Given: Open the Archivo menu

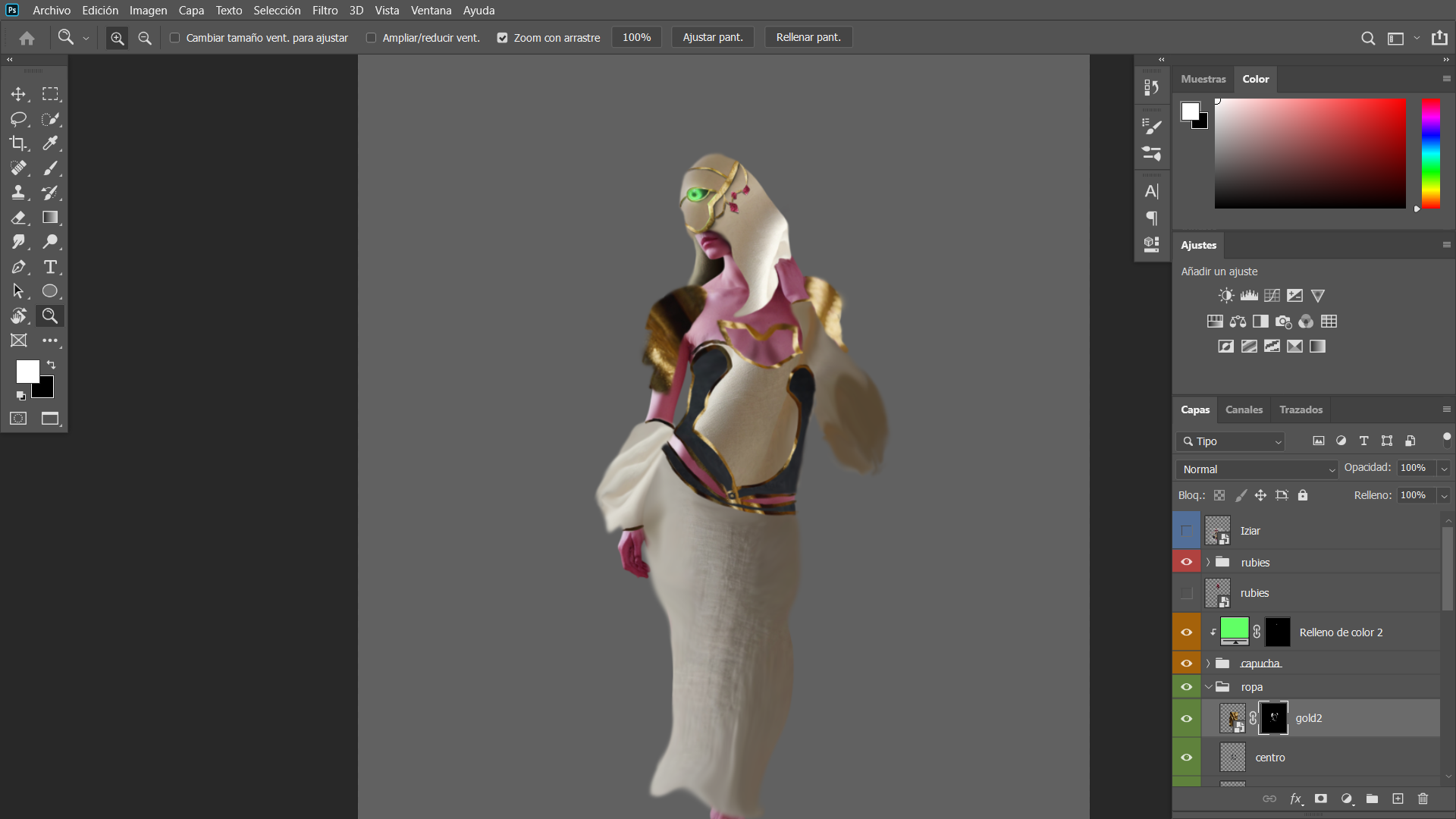Looking at the screenshot, I should tap(52, 11).
